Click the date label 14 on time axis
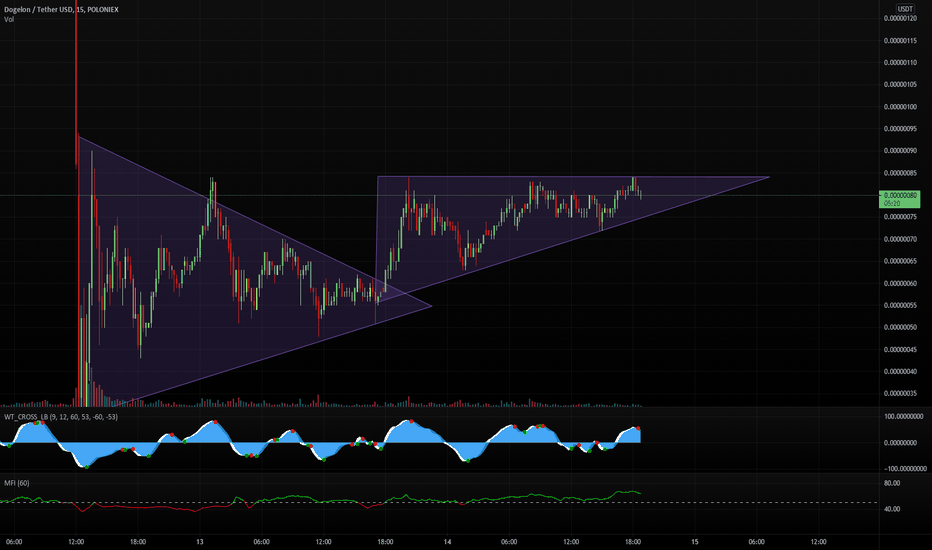Image resolution: width=932 pixels, height=550 pixels. (447, 542)
